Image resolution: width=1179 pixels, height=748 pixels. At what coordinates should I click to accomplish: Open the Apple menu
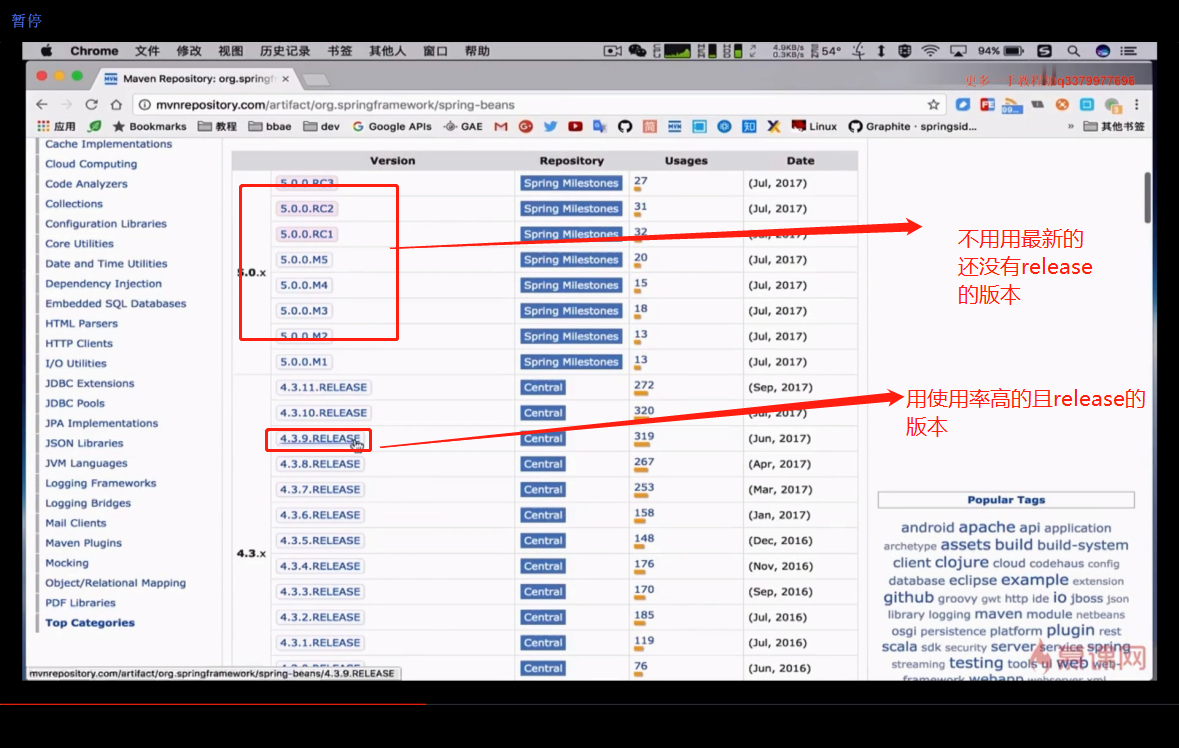[47, 51]
